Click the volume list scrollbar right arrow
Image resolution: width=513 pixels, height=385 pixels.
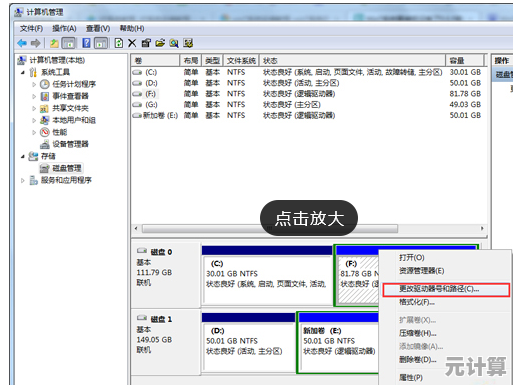(x=482, y=229)
